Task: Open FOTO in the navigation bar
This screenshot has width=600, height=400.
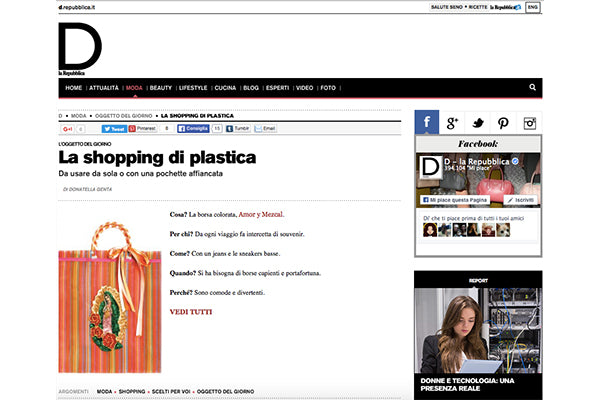Action: [328, 88]
